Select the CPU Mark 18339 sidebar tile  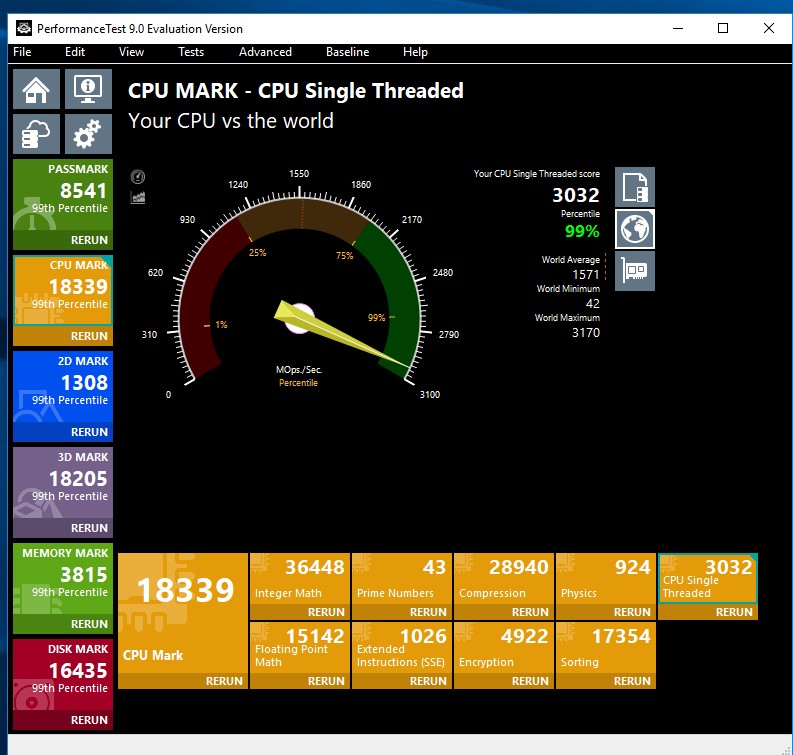point(63,290)
